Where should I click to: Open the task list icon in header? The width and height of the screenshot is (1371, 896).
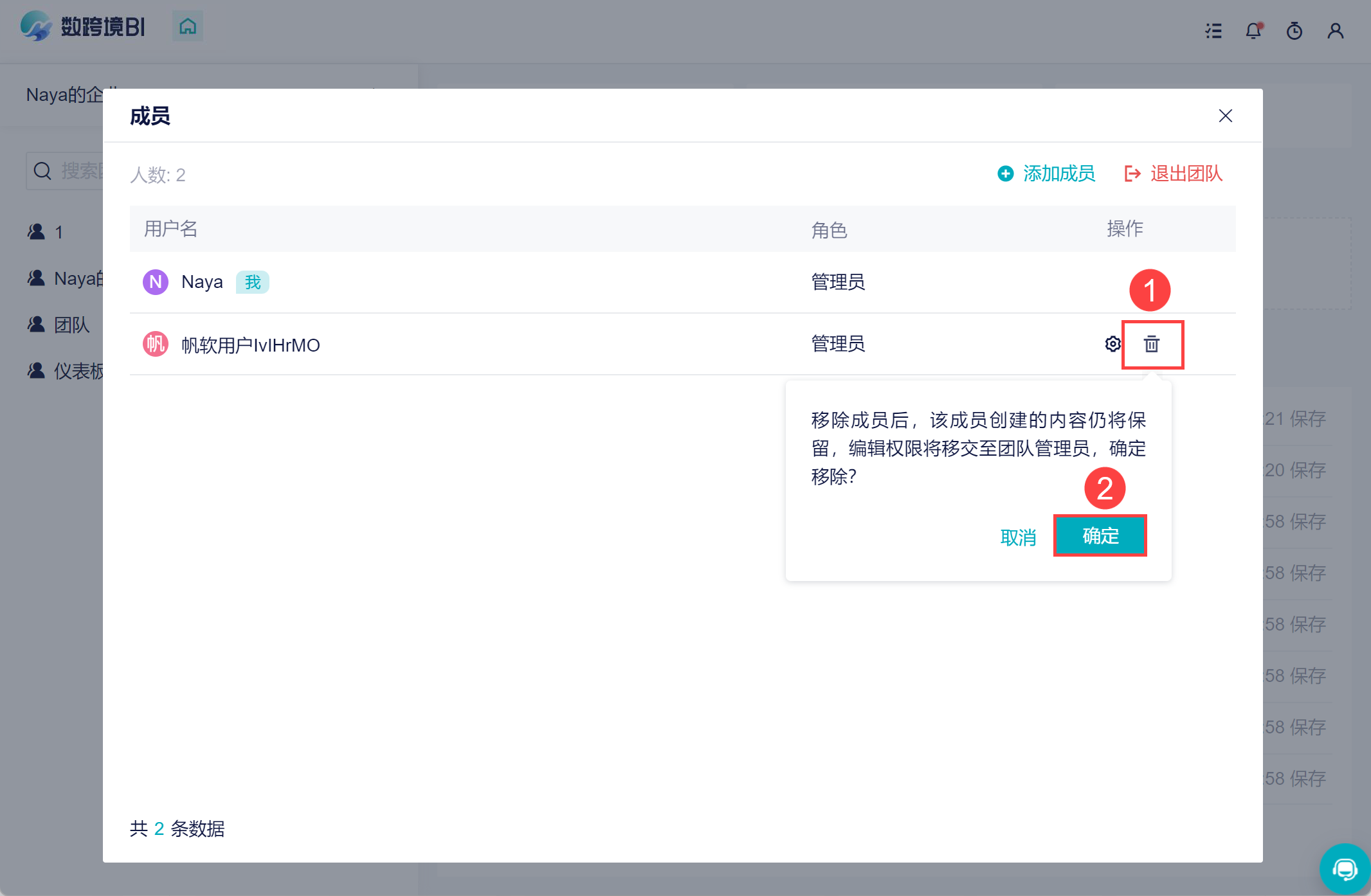coord(1213,30)
